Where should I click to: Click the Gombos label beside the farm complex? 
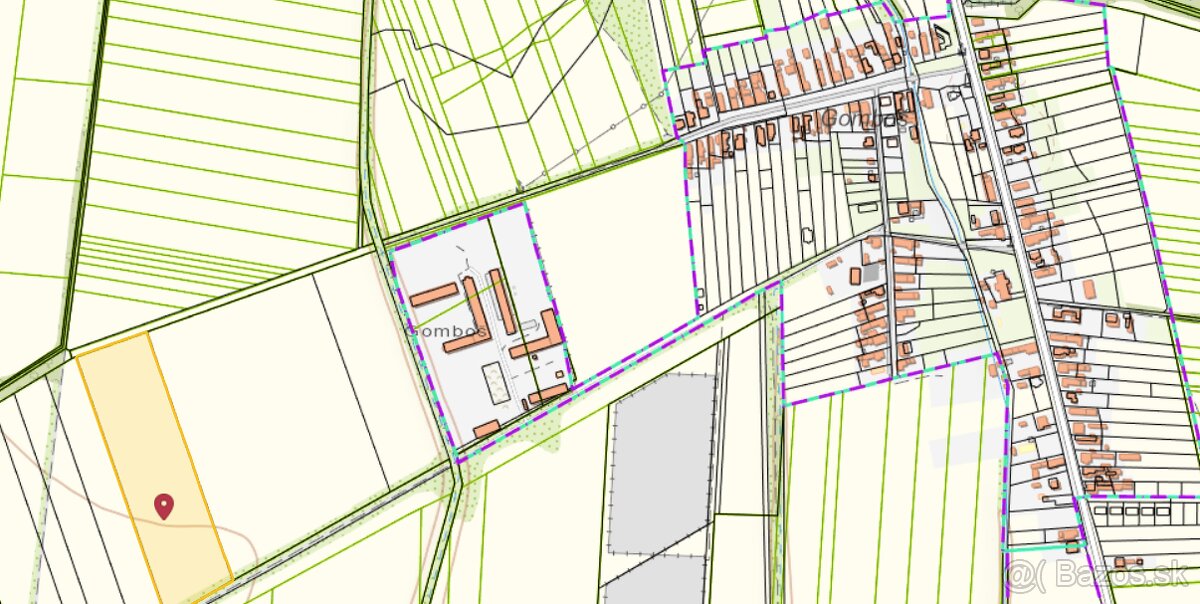pos(446,330)
